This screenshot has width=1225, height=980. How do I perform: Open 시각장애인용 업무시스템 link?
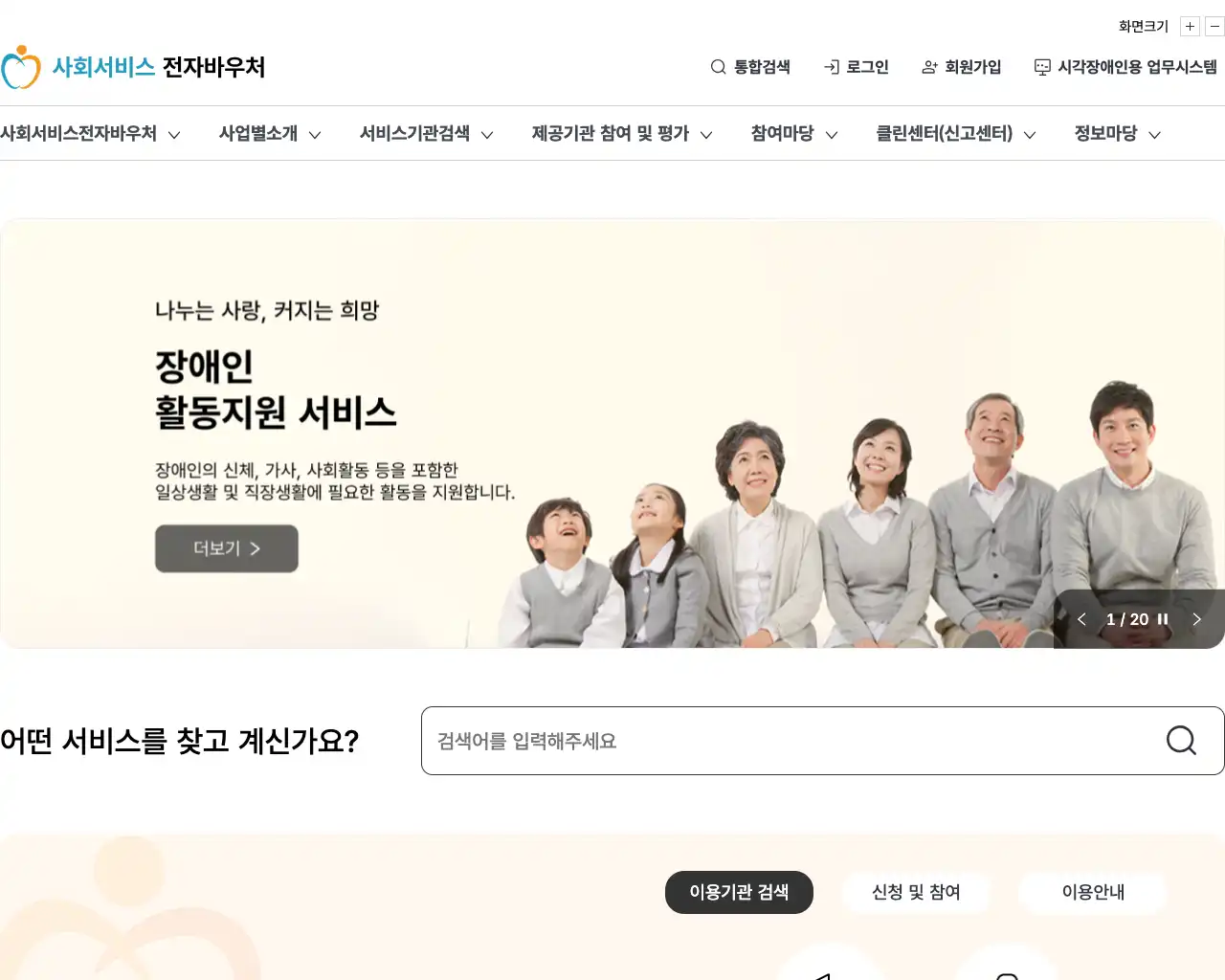pyautogui.click(x=1125, y=67)
